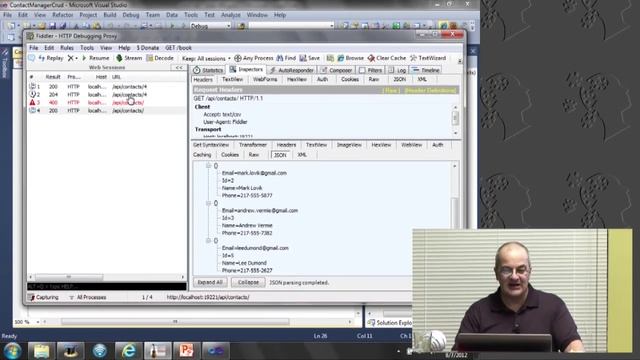
Task: Collapse the JSON node with Lee Dumond
Action: pyautogui.click(x=208, y=241)
